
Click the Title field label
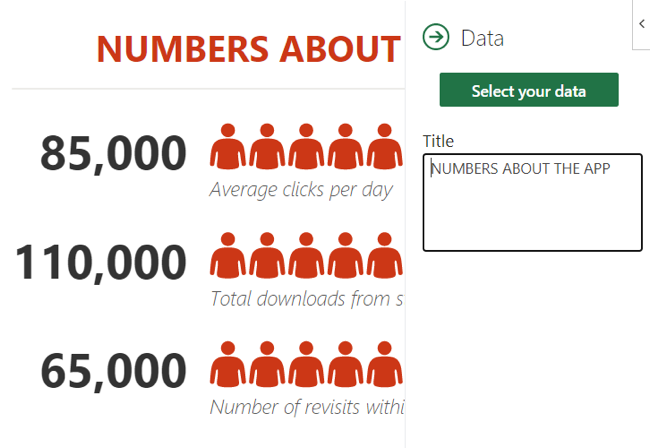click(x=438, y=141)
